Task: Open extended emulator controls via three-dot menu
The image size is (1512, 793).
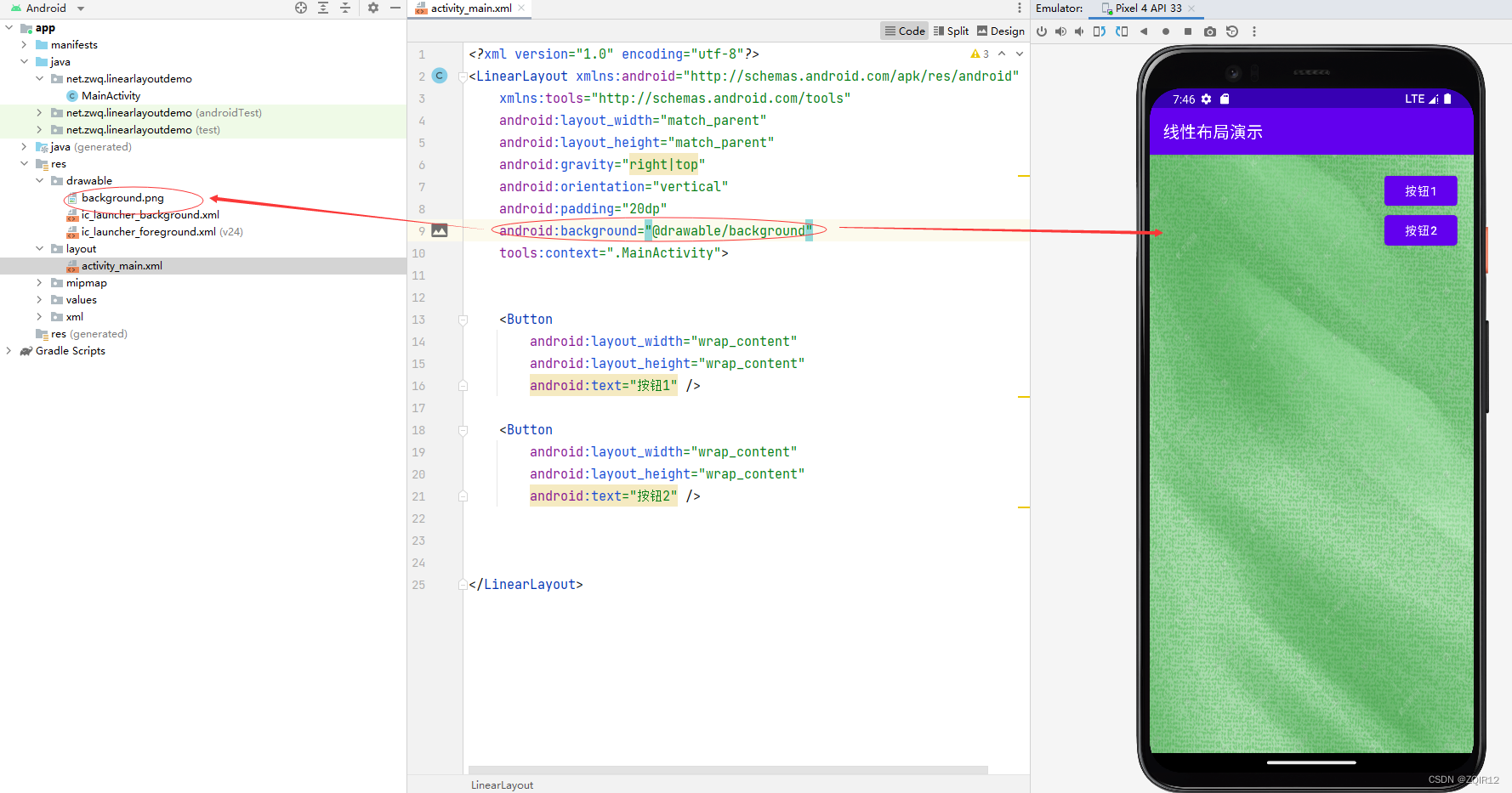Action: (1254, 31)
